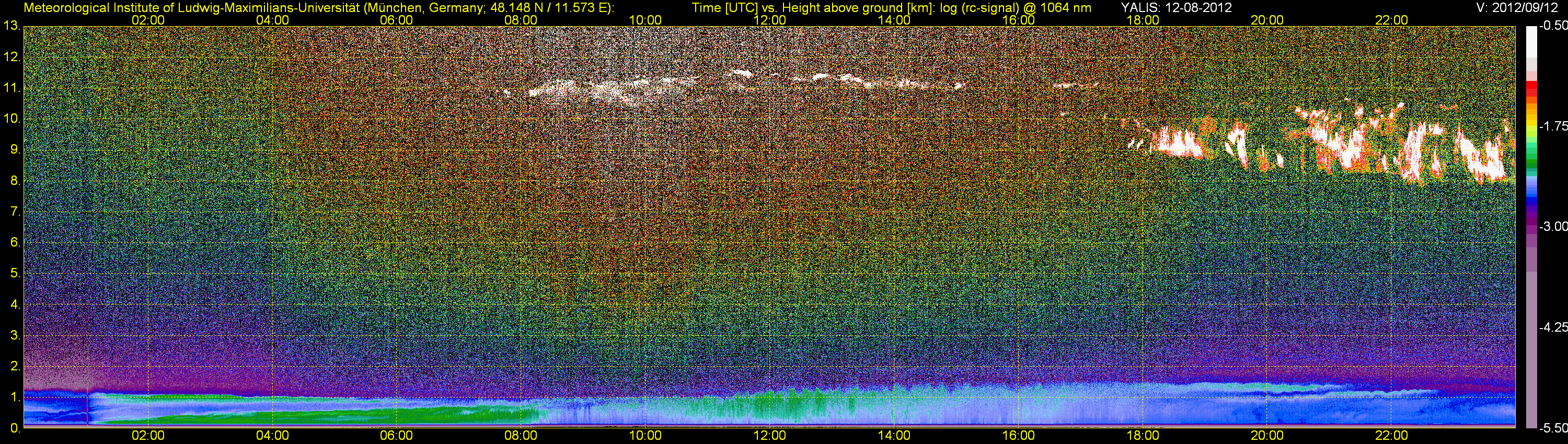Click the white segment of the color scale bar

click(x=1531, y=41)
